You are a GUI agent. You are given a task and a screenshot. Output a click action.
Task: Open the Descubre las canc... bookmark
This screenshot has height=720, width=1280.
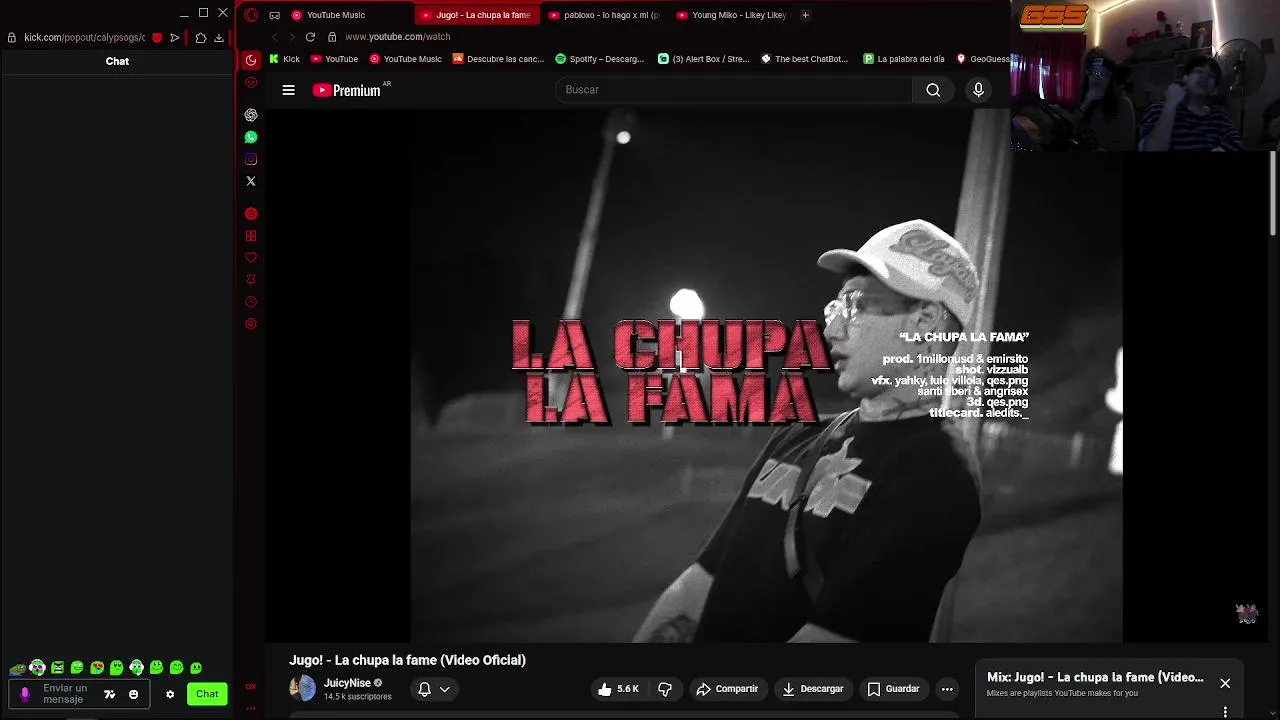click(498, 59)
